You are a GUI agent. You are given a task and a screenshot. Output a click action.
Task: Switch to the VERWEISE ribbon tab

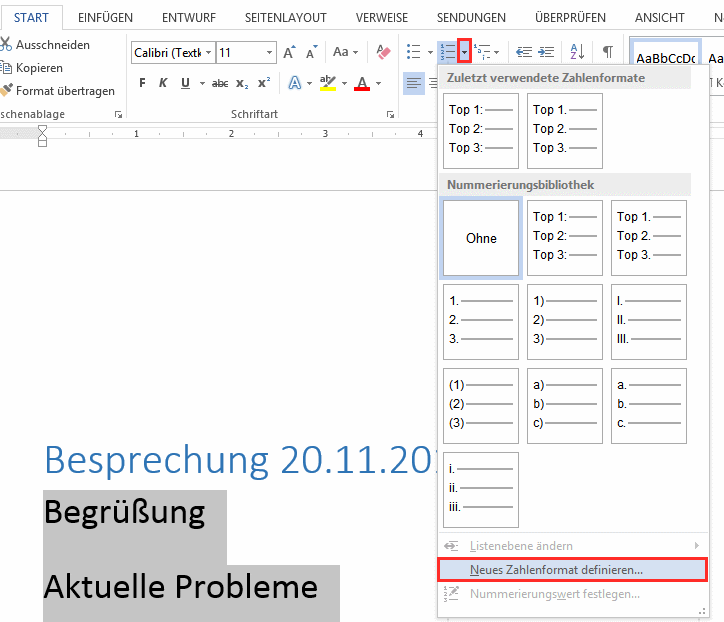tap(382, 18)
